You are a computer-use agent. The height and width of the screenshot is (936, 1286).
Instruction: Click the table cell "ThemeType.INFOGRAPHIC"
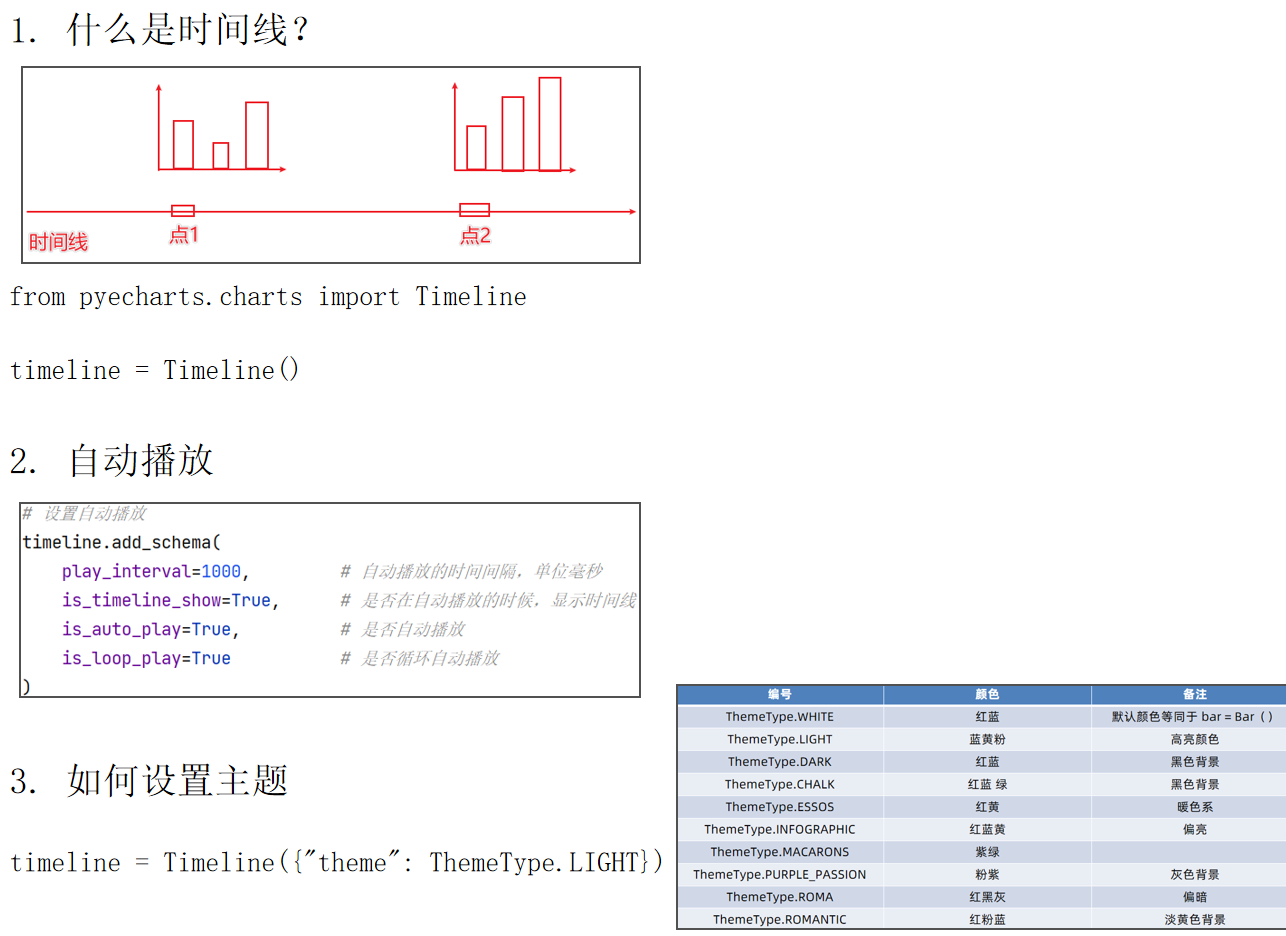780,829
